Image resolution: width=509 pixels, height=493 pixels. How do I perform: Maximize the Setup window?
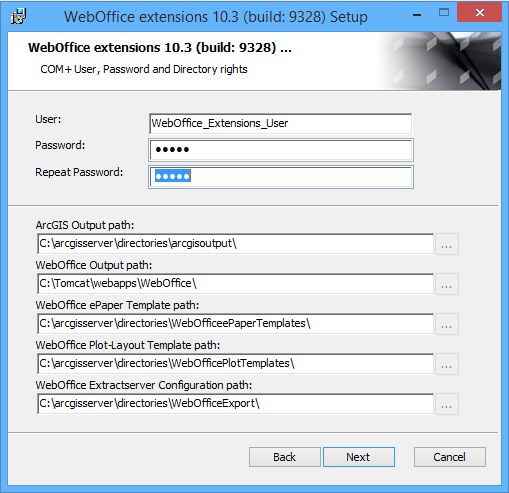pos(444,13)
